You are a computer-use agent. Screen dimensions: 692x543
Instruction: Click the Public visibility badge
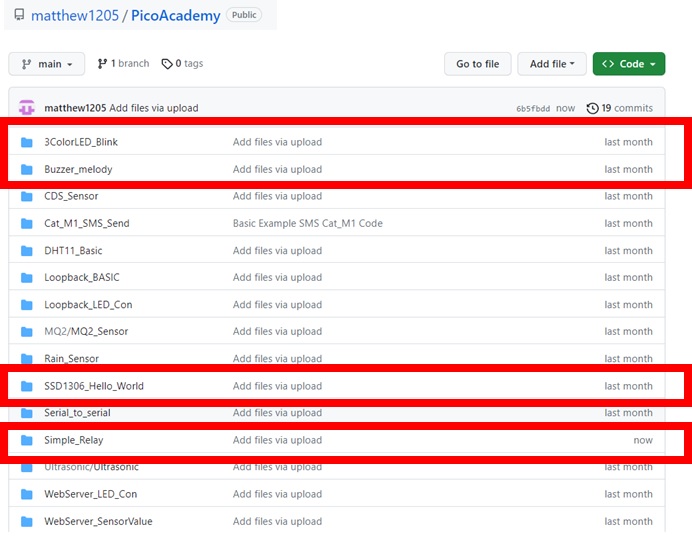244,15
